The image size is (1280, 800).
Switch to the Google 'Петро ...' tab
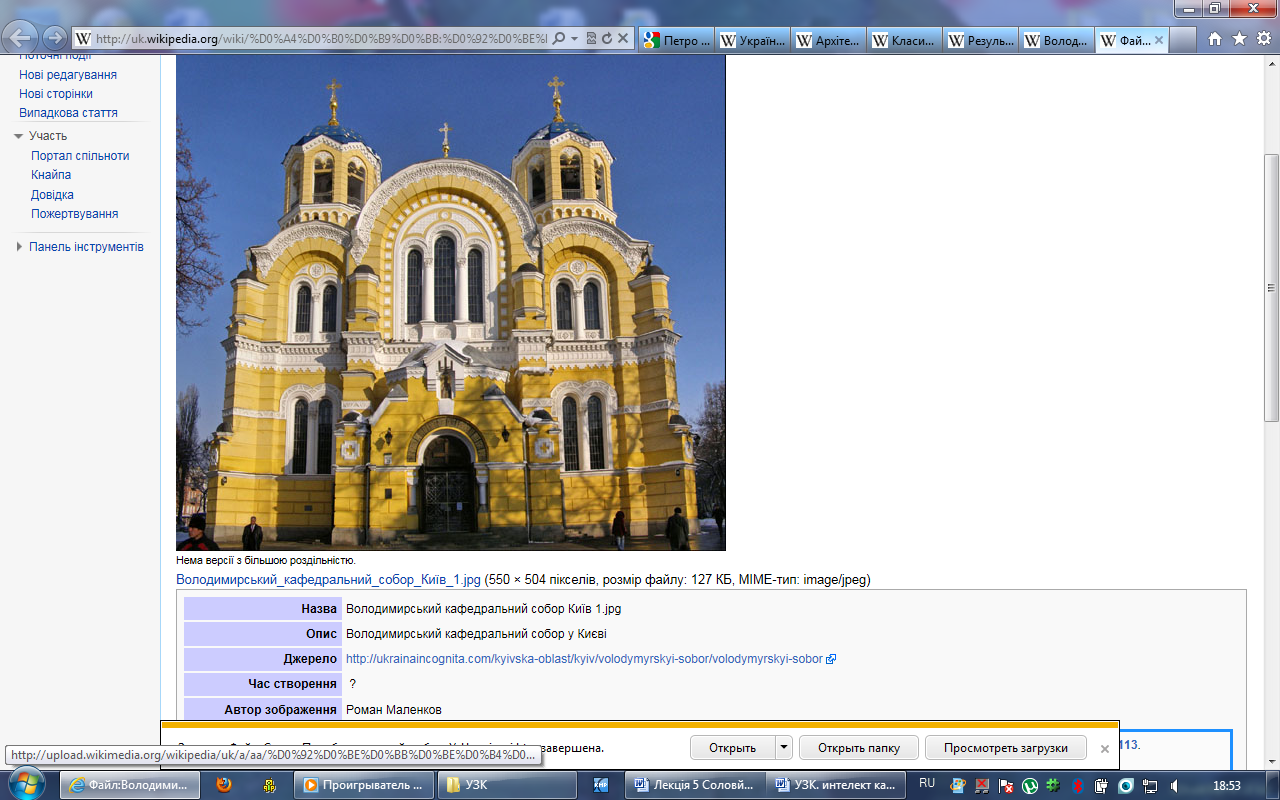676,40
